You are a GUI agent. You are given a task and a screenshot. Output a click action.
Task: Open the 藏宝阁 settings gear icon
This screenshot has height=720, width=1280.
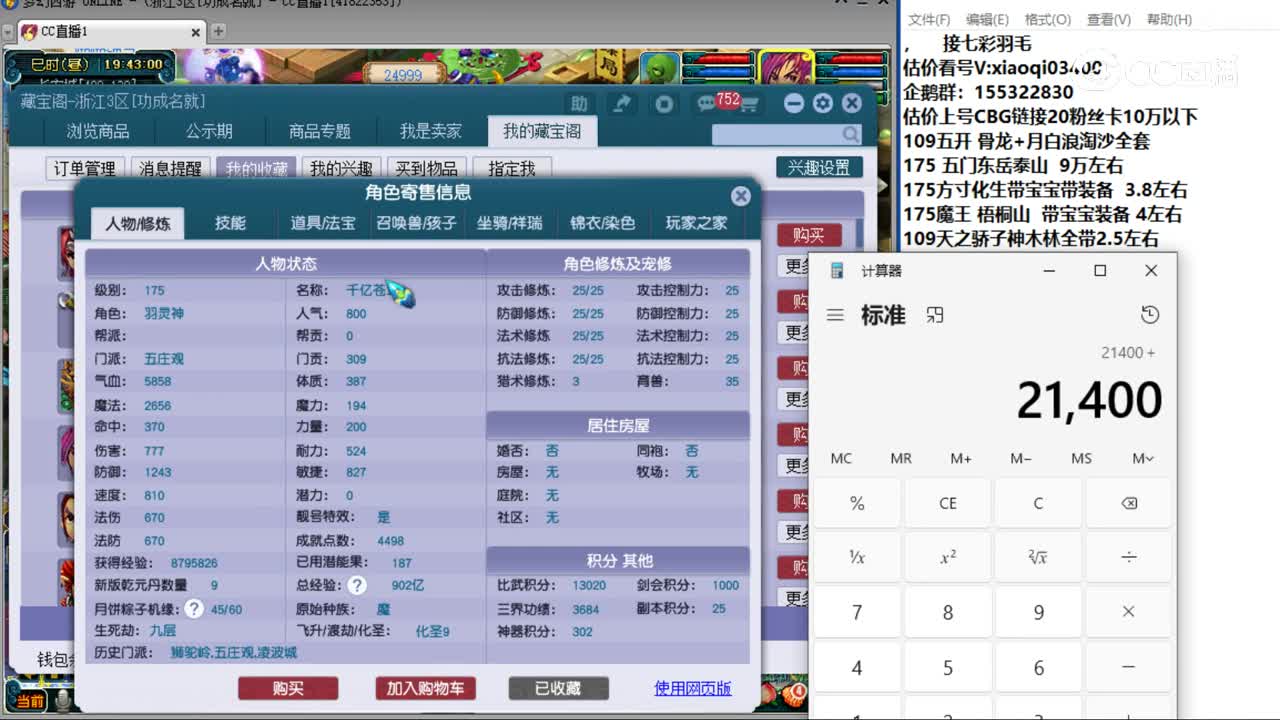[822, 103]
